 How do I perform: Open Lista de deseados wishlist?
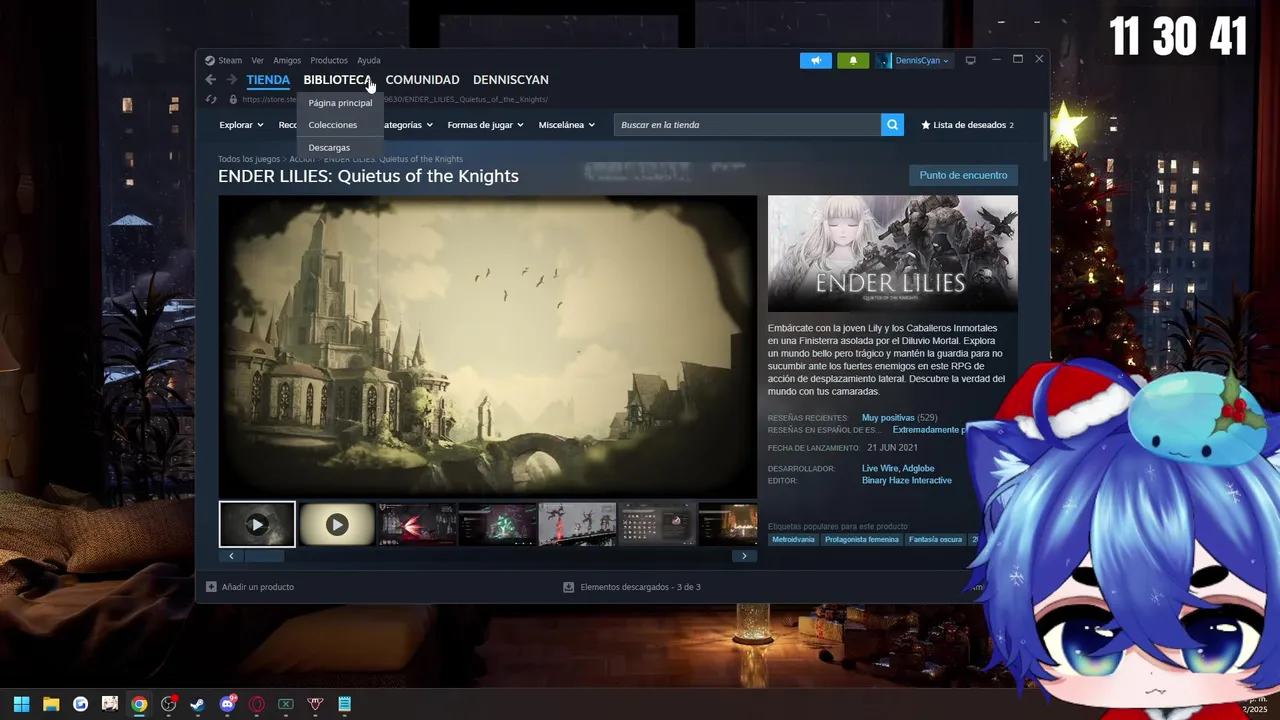click(x=967, y=125)
